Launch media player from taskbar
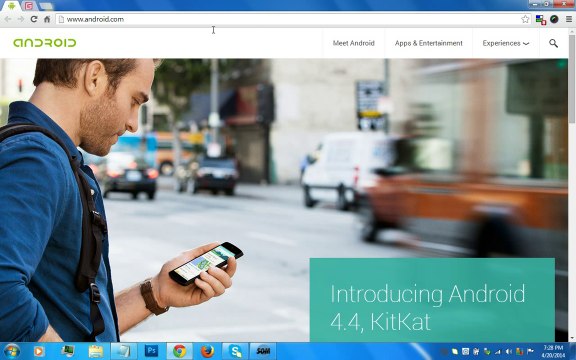The width and height of the screenshot is (576, 360). point(39,351)
